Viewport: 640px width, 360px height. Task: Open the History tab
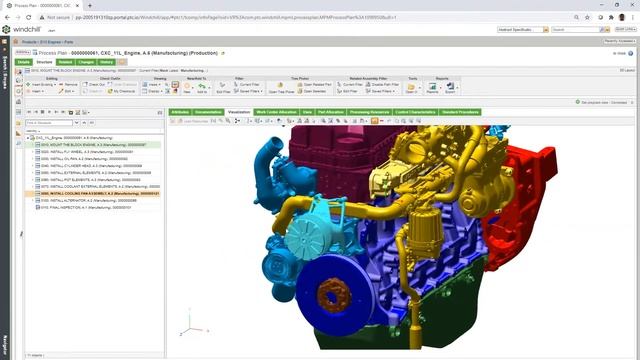[107, 62]
